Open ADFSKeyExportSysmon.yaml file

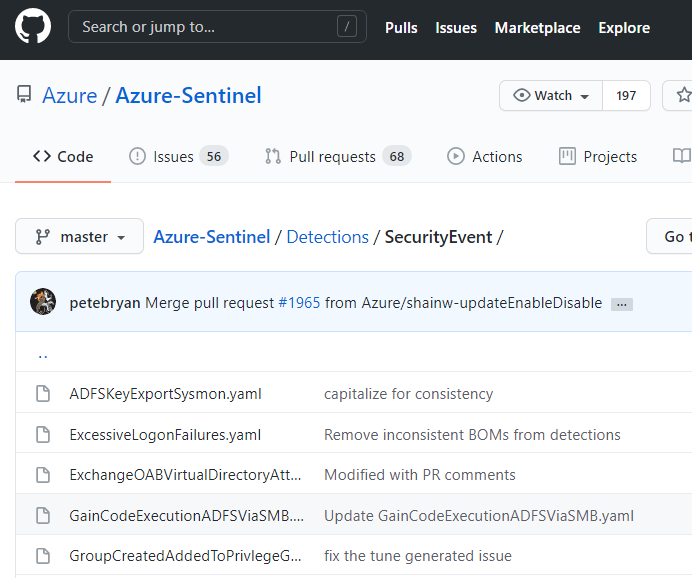[165, 394]
